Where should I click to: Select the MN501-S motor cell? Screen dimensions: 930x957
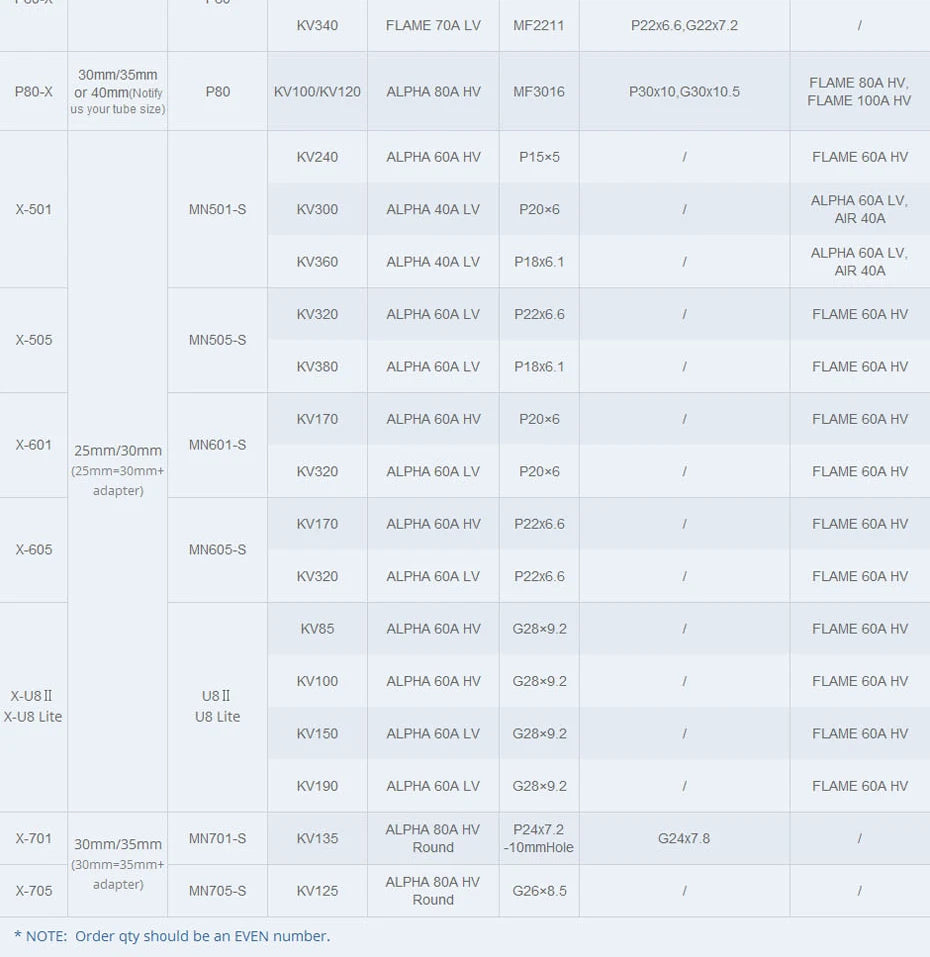[217, 210]
